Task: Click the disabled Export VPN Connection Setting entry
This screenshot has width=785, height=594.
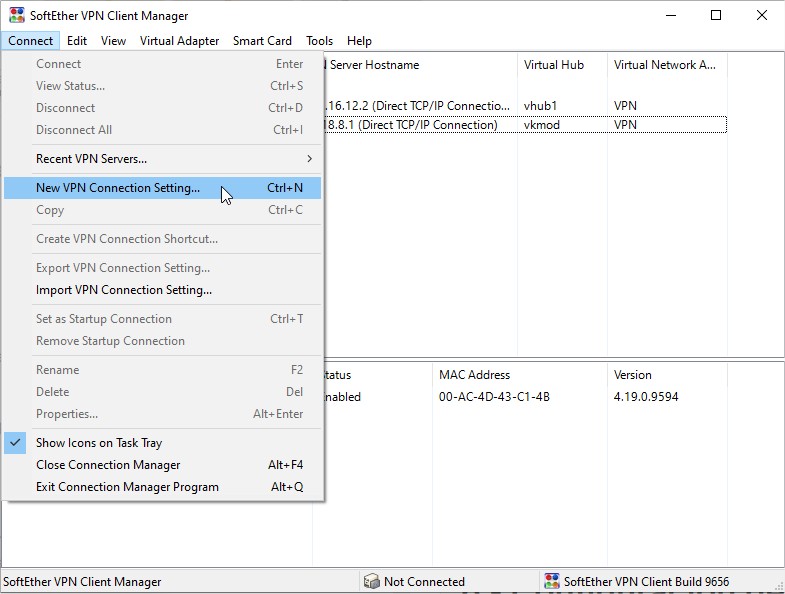Action: click(163, 268)
